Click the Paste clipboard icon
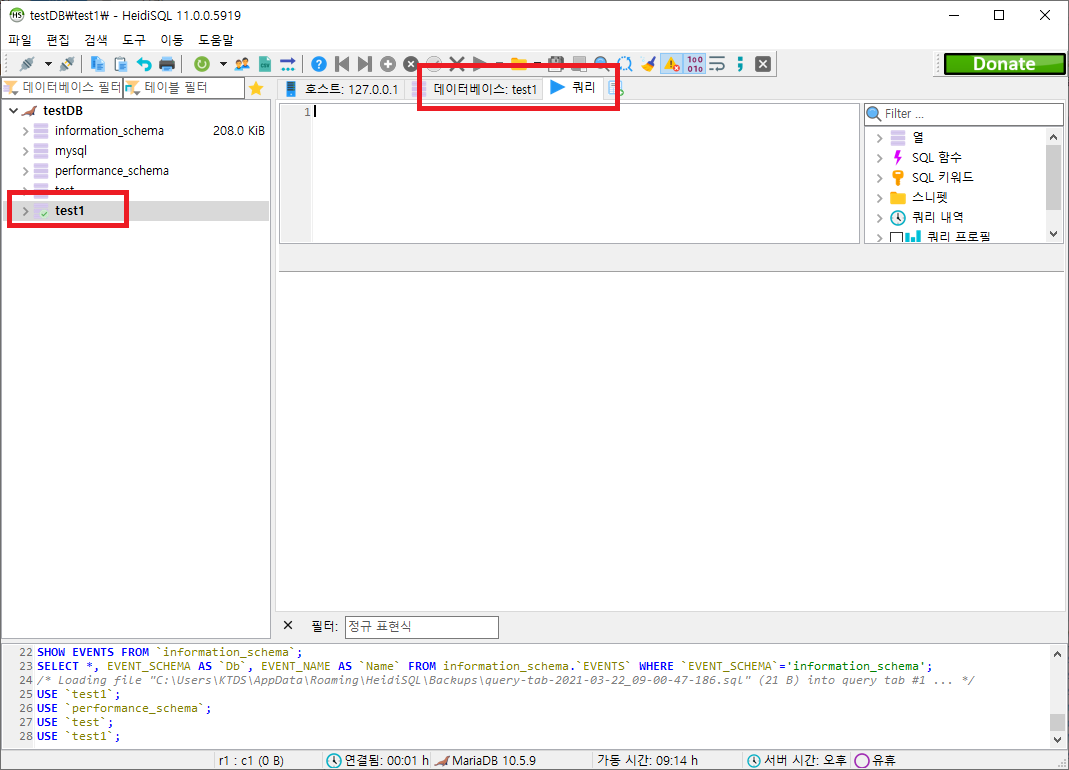 coord(121,64)
